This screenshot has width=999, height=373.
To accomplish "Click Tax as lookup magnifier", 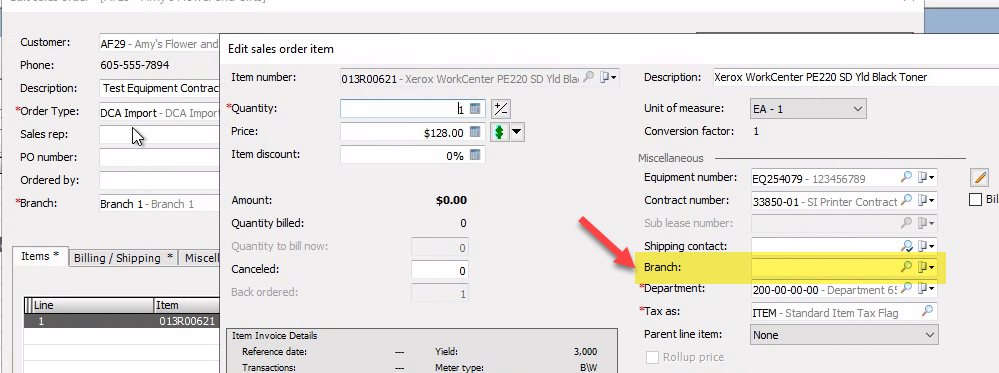I will click(927, 312).
